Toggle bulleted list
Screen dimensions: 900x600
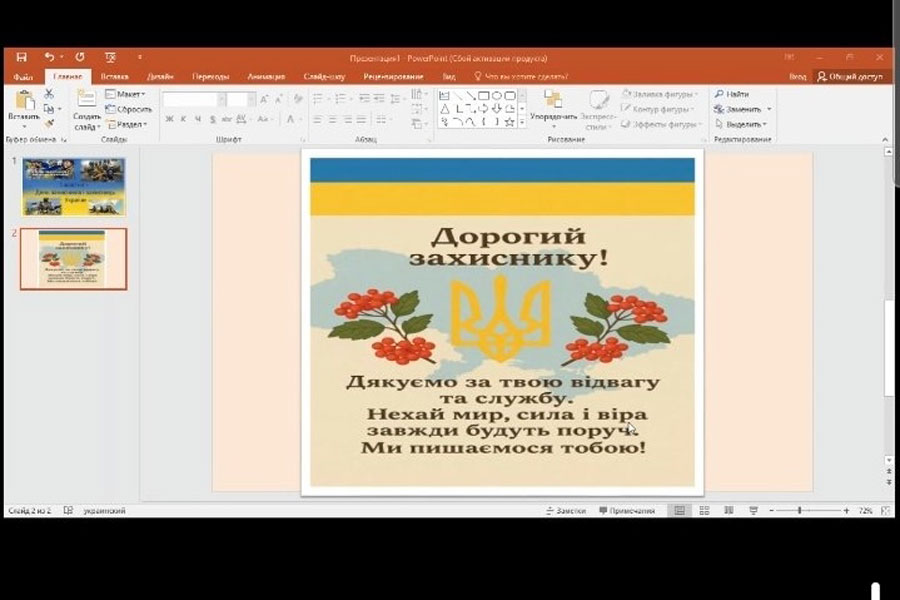tap(320, 99)
